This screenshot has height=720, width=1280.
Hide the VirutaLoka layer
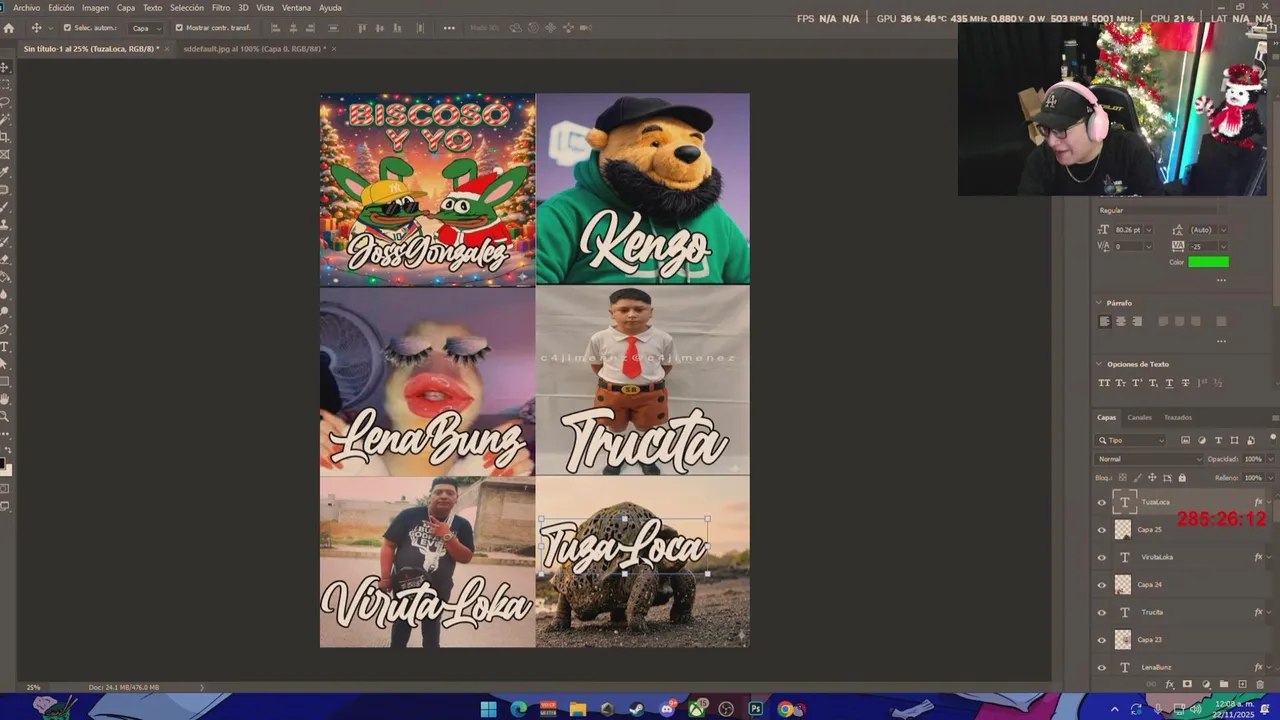tap(1102, 558)
